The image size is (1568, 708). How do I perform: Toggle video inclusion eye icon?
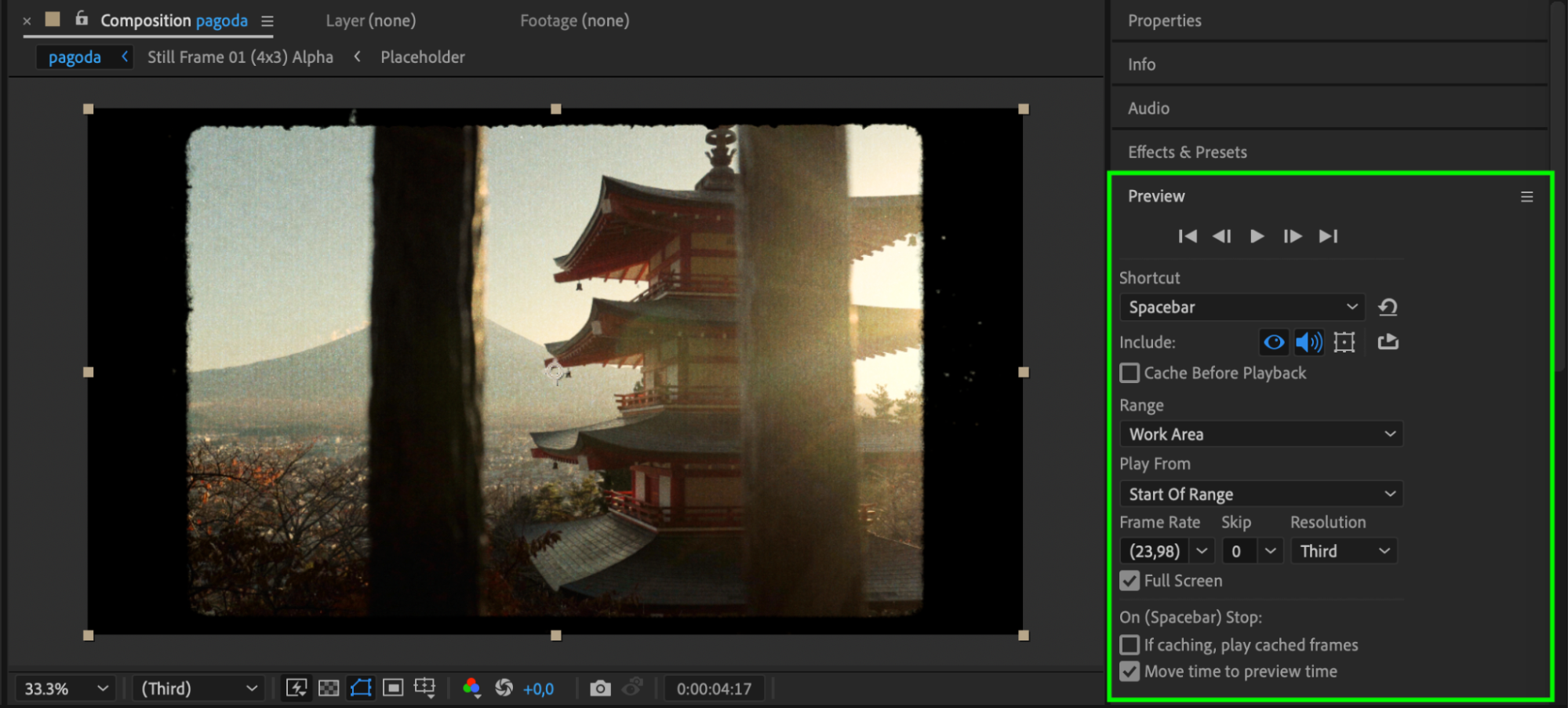point(1274,342)
